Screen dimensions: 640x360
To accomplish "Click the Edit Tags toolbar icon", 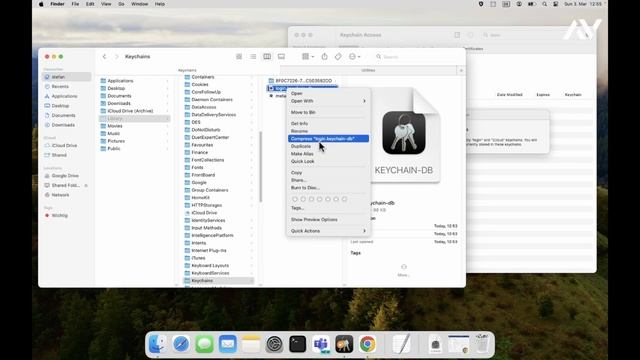I will tap(338, 57).
